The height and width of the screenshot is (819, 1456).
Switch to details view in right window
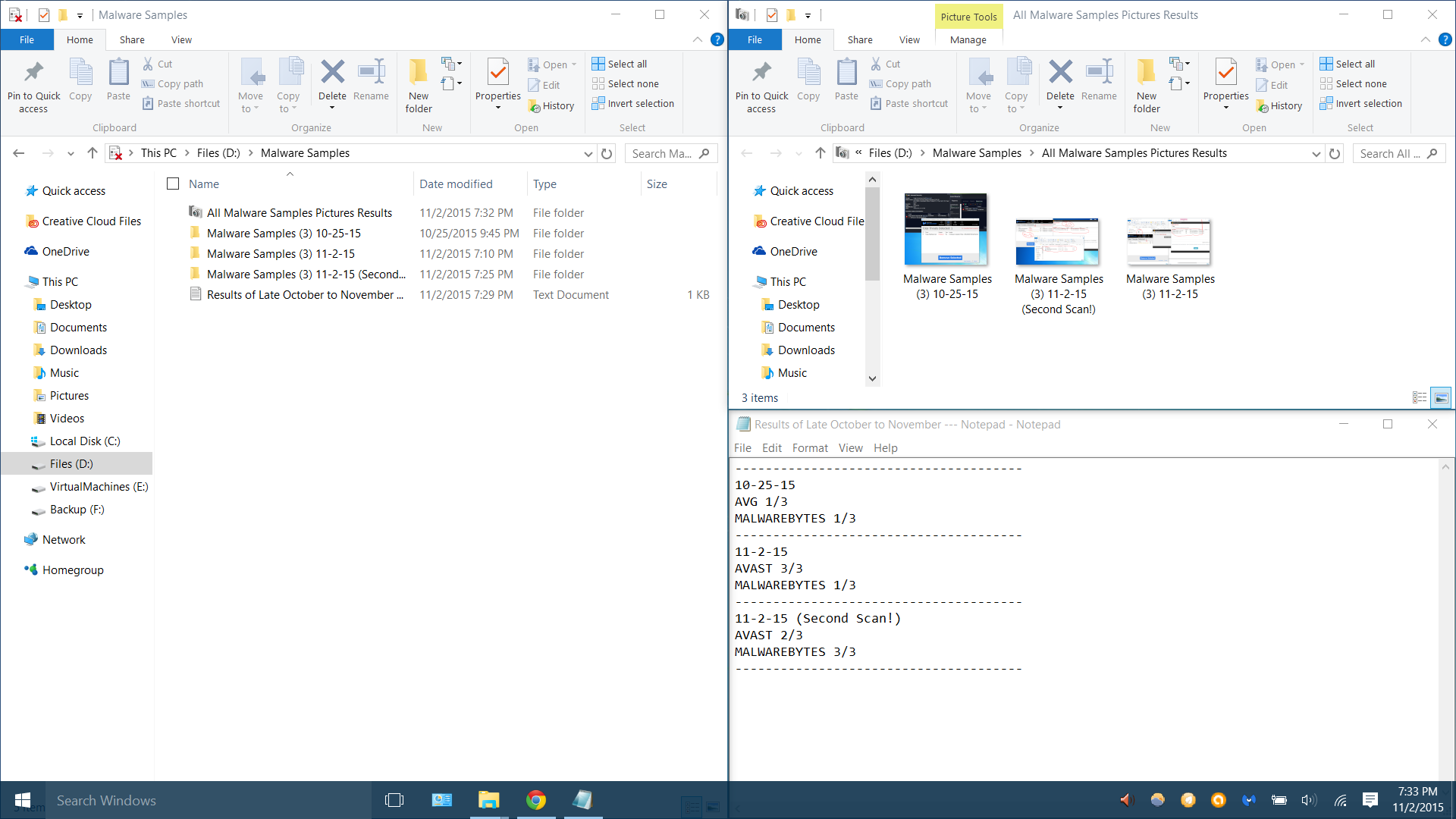[x=1420, y=397]
